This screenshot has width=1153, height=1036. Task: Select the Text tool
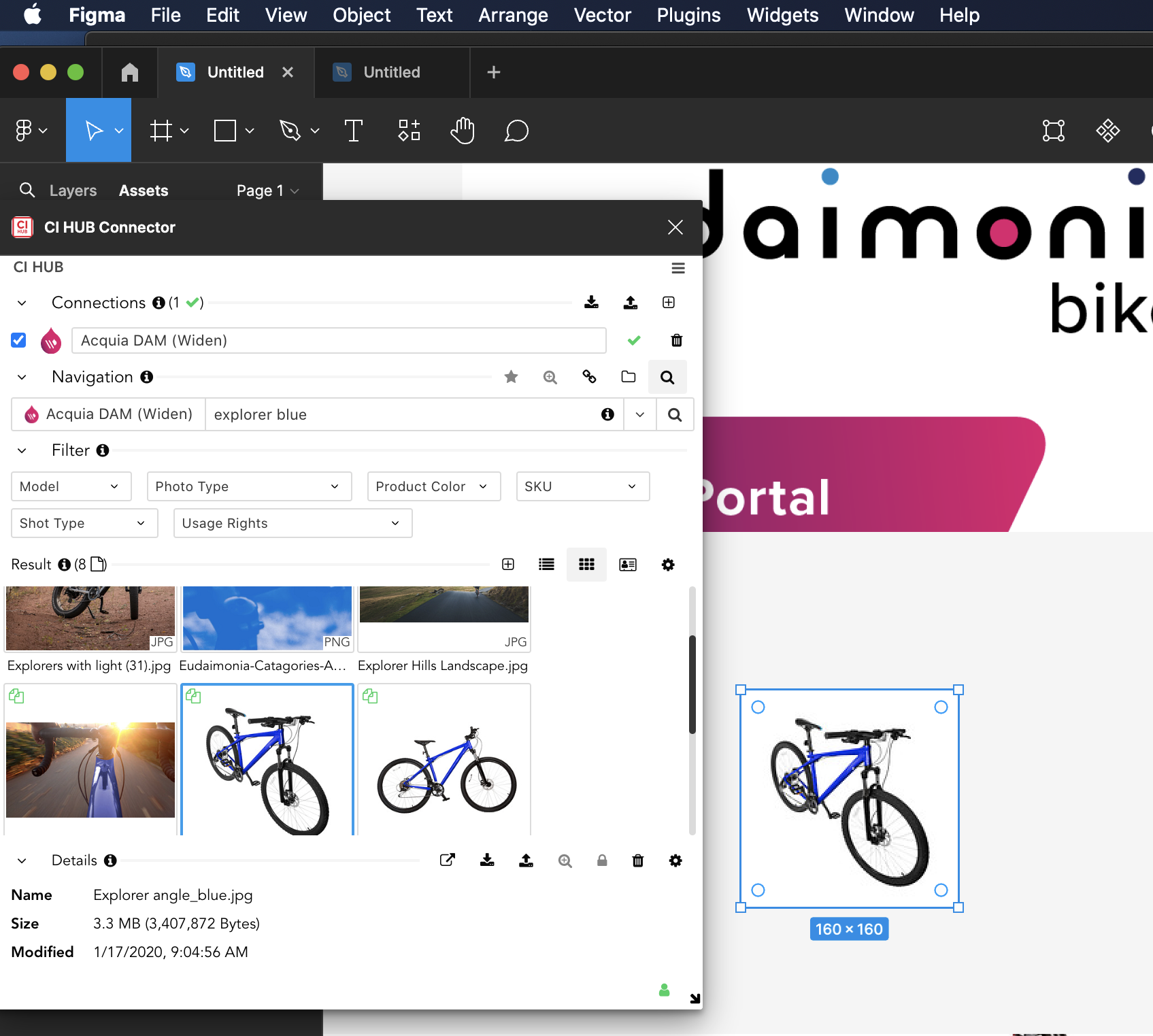tap(353, 130)
